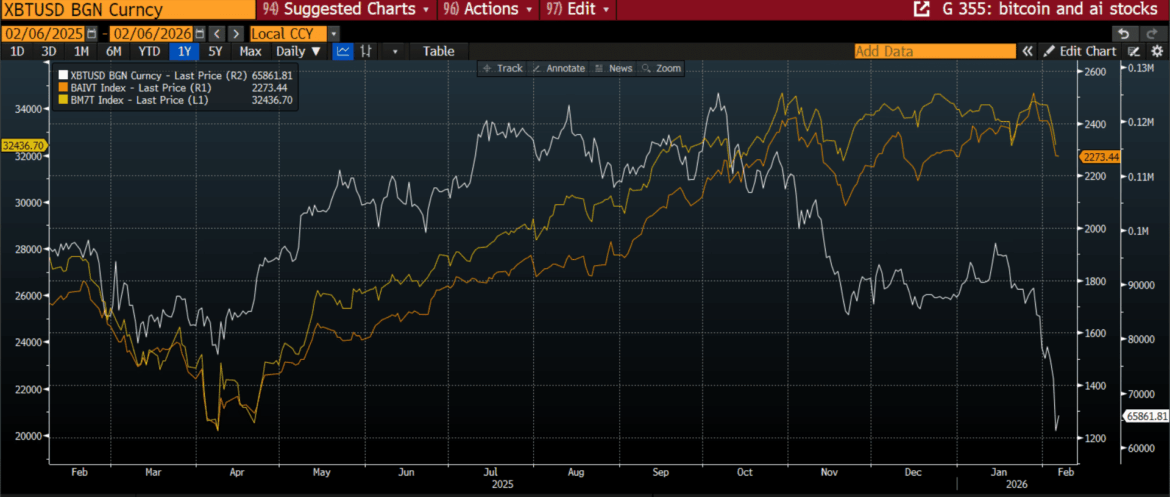1170x497 pixels.
Task: Open the Daily periodicity dropdown
Action: click(x=299, y=51)
